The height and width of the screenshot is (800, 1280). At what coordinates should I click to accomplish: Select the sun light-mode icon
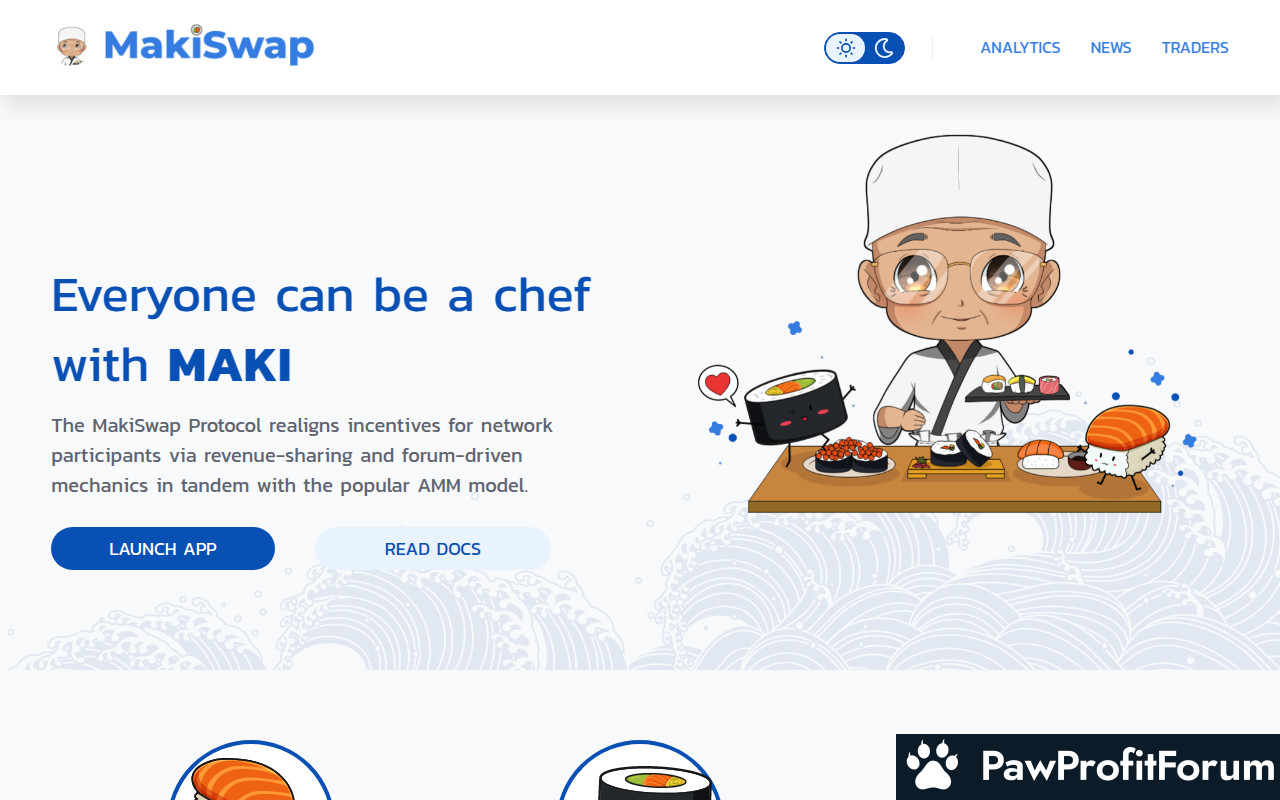(x=846, y=48)
